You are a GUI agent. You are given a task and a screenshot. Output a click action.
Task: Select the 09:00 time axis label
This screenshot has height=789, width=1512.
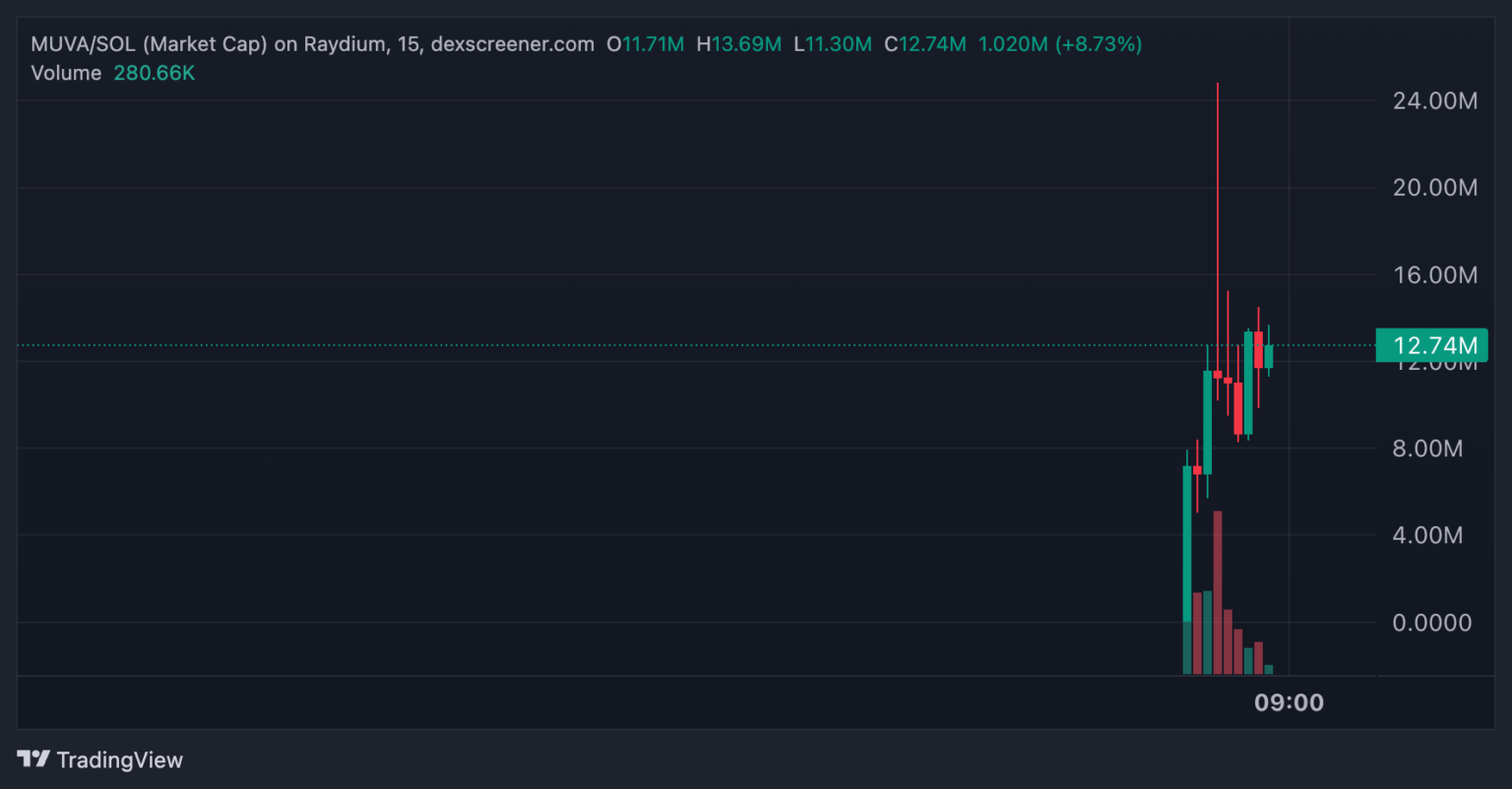(1289, 702)
